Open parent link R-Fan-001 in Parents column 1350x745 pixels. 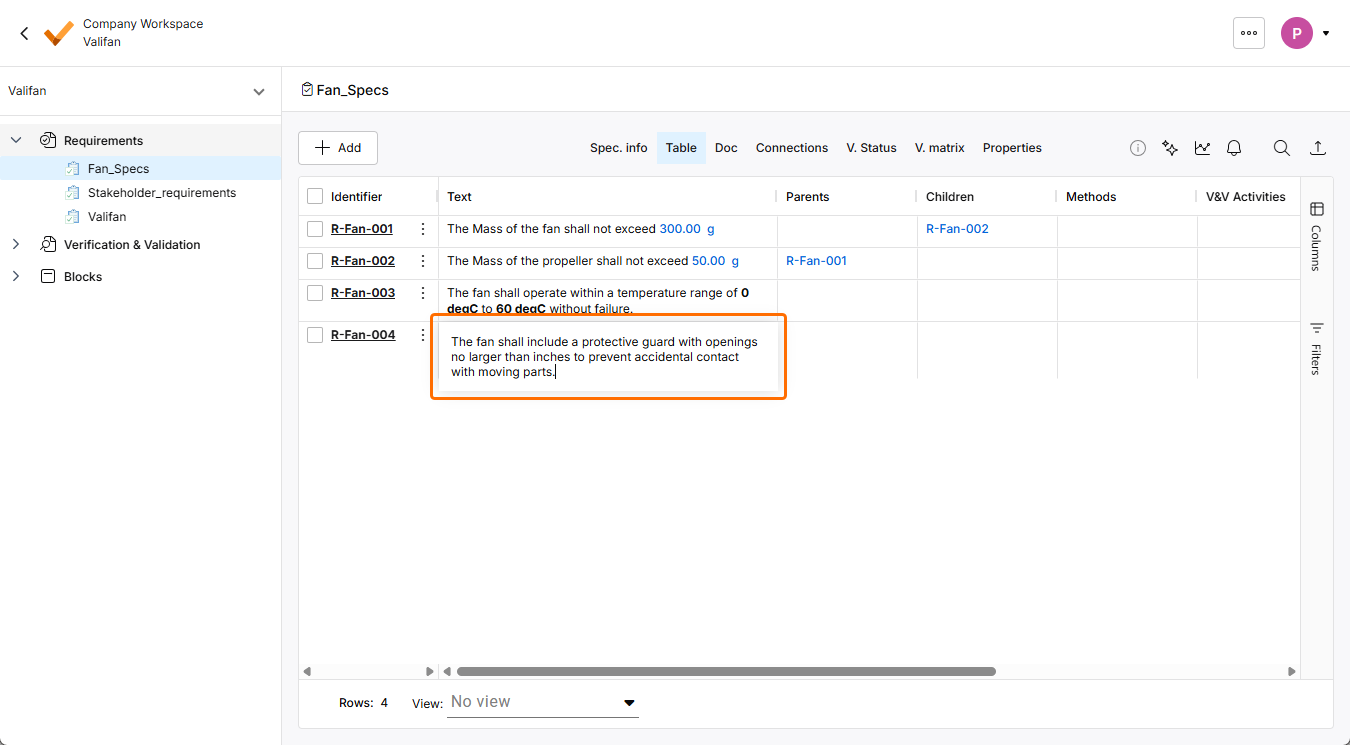(x=816, y=261)
